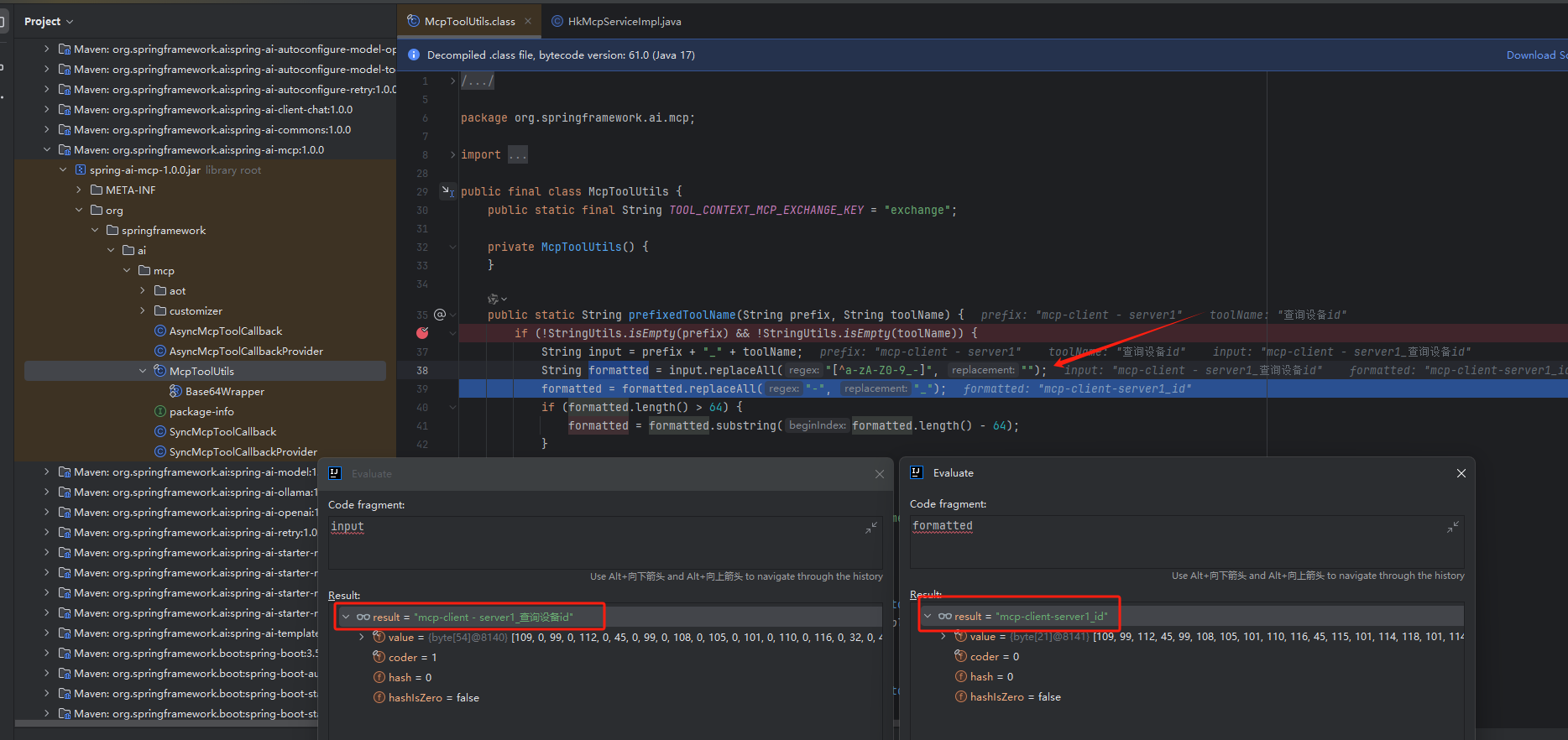Click the info icon in decompiled banner

pos(413,55)
